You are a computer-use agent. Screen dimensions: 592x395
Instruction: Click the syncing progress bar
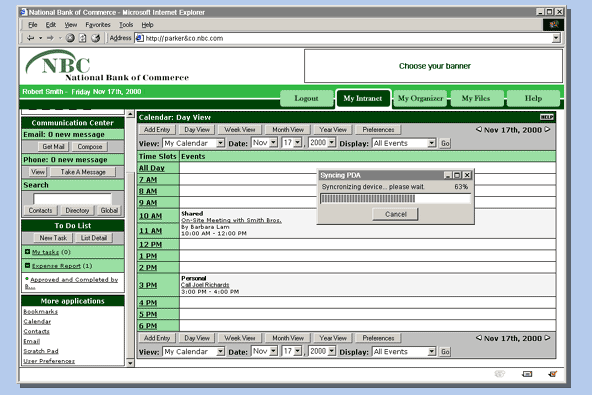coord(395,199)
